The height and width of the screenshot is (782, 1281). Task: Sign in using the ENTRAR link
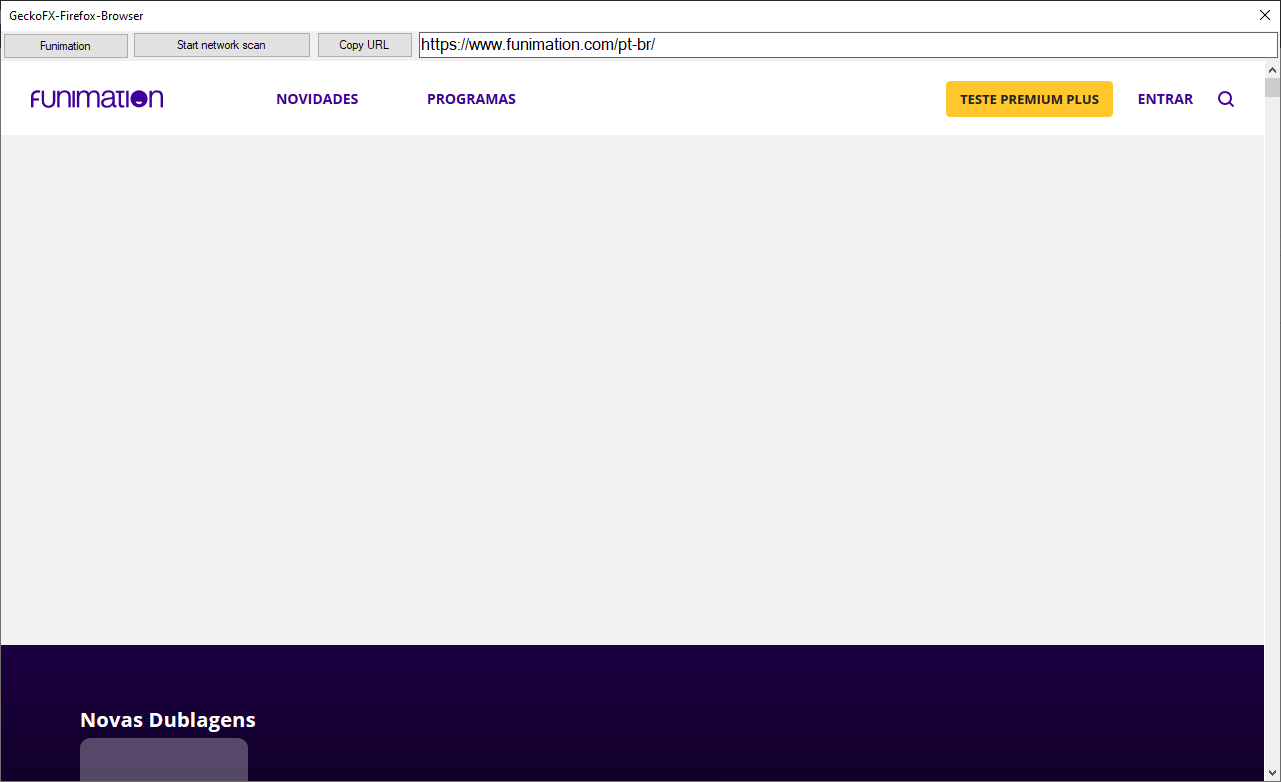coord(1165,99)
